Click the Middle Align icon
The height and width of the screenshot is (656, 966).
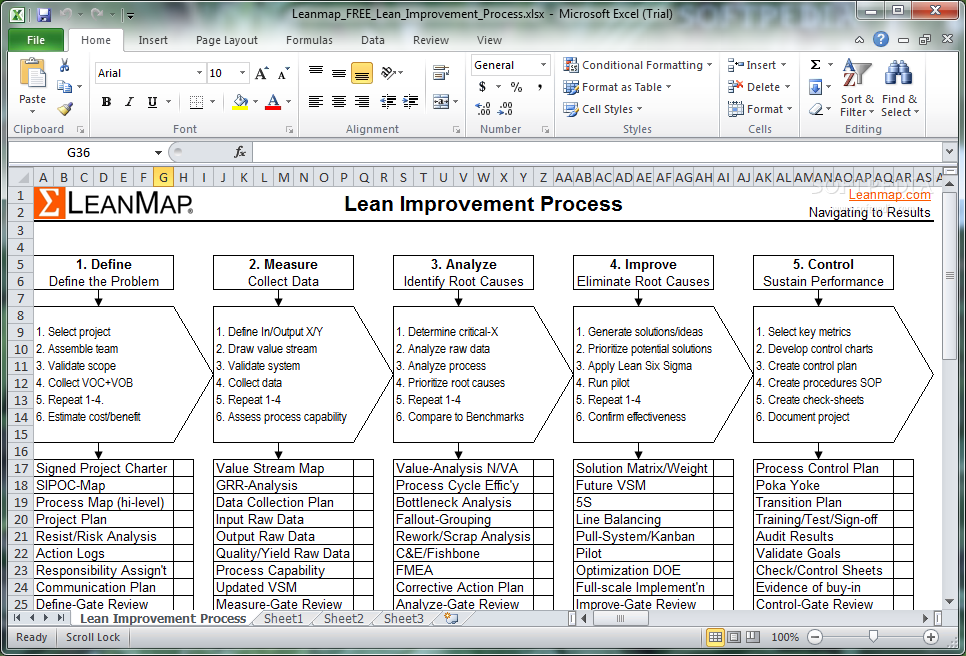click(339, 73)
